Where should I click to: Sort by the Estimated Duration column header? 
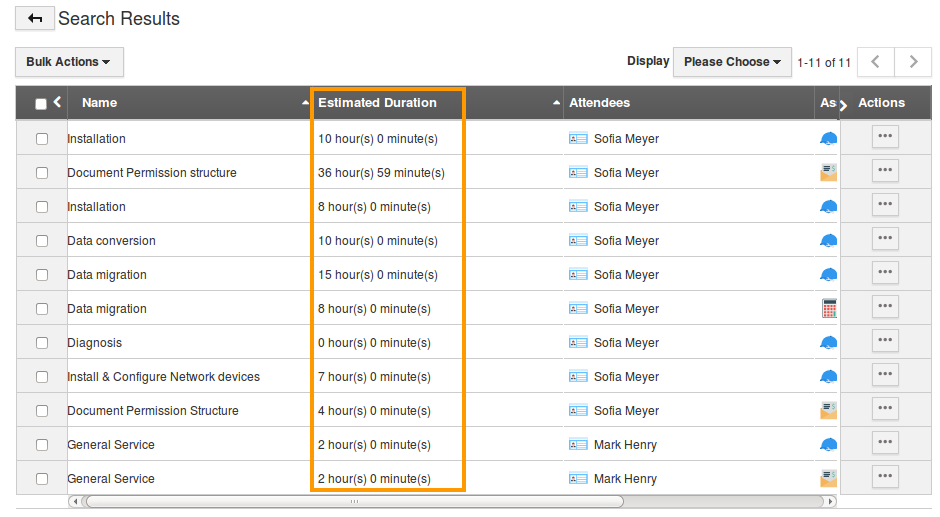[377, 103]
